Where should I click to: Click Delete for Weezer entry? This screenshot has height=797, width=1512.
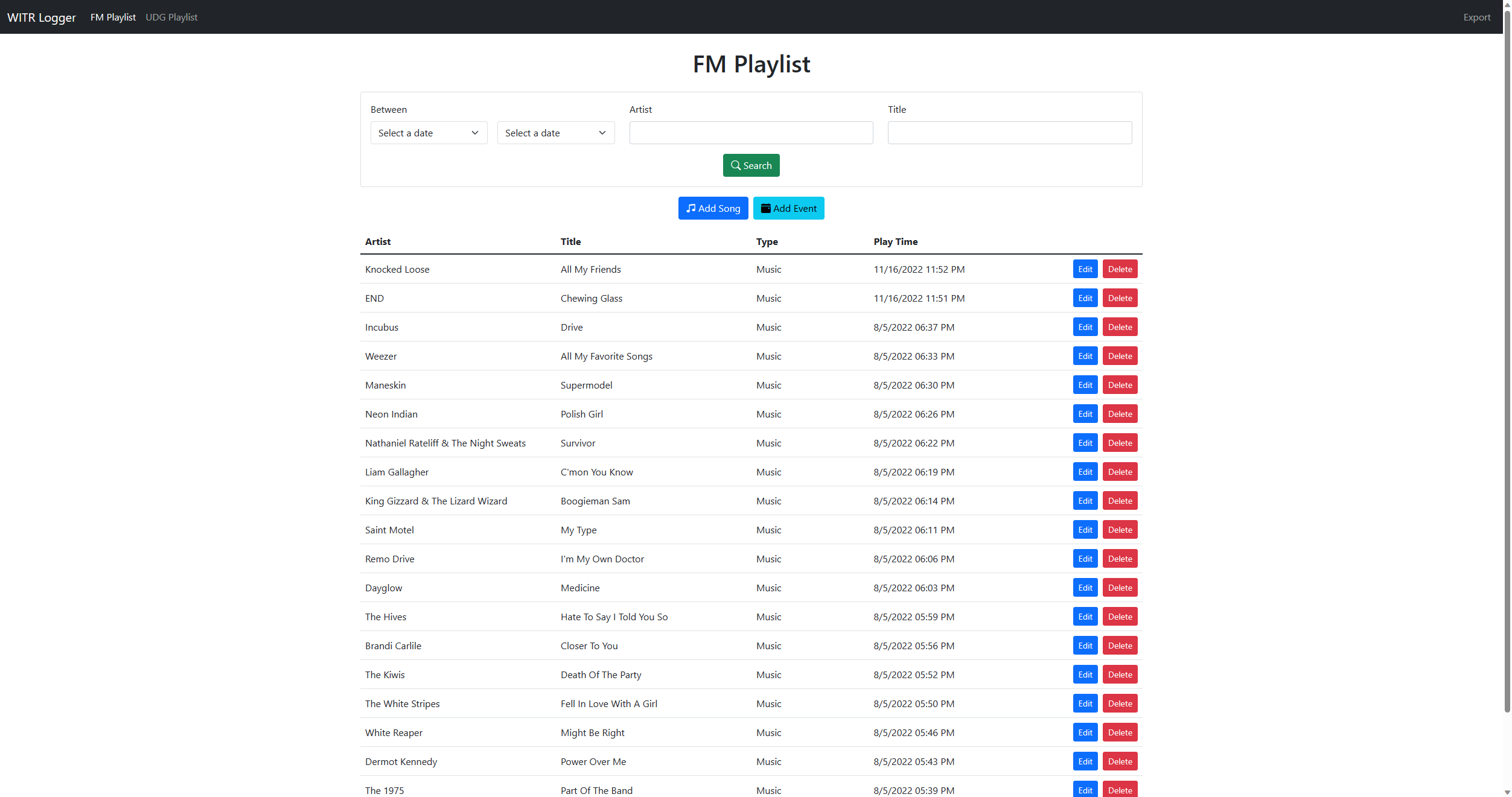coord(1120,356)
